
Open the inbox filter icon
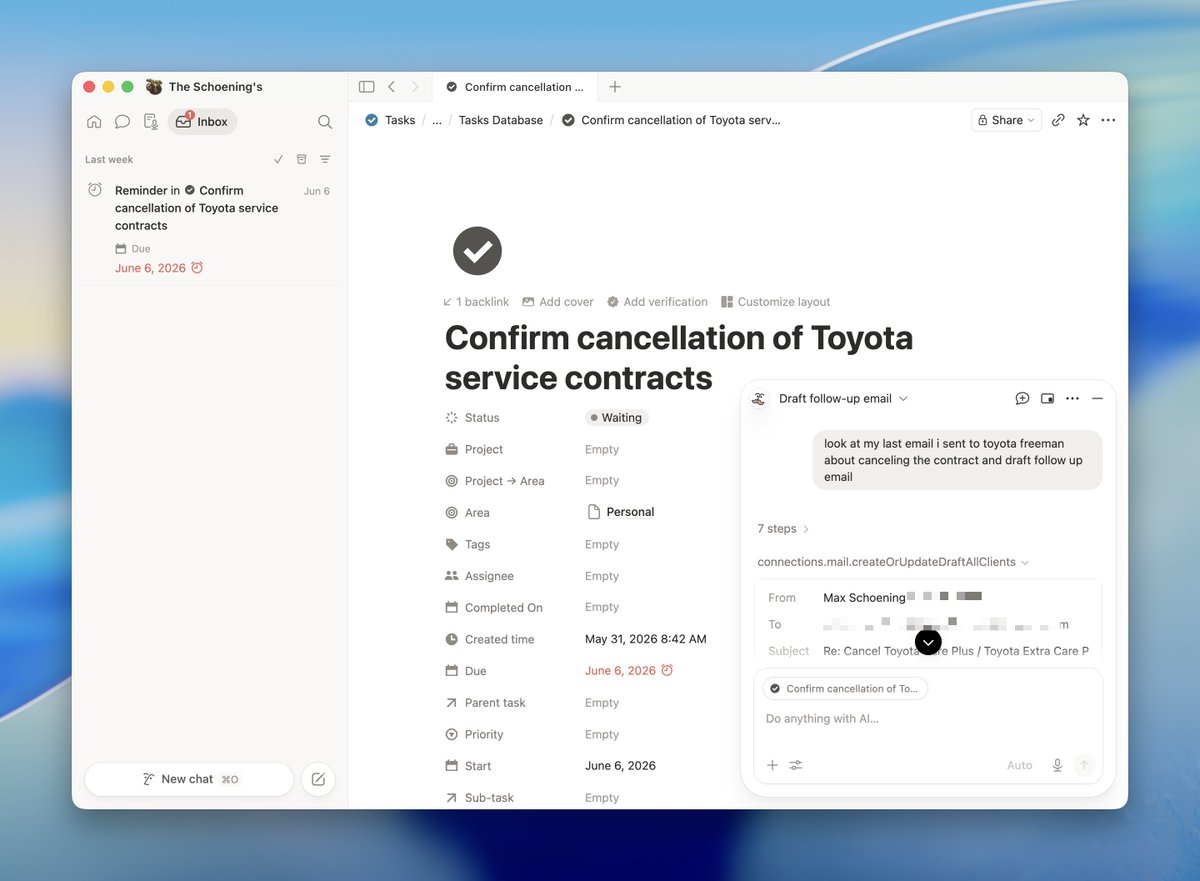(x=325, y=160)
